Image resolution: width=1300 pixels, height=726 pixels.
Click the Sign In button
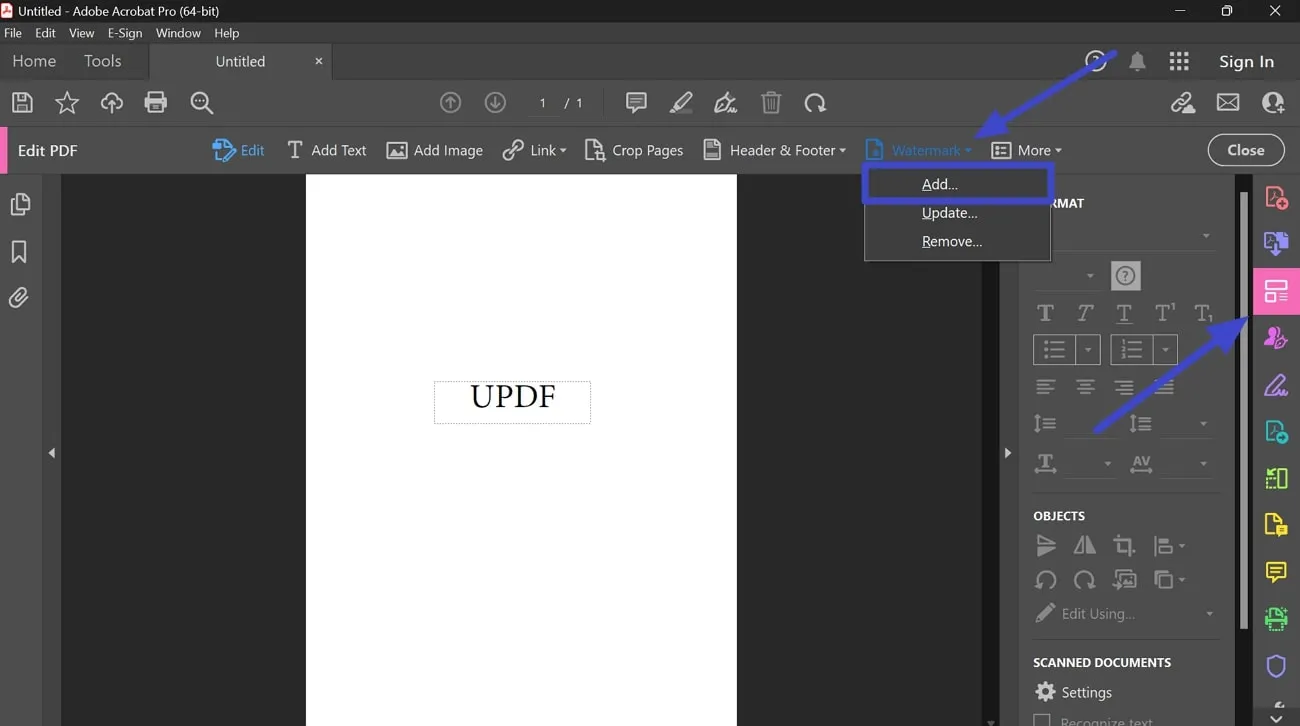pyautogui.click(x=1246, y=61)
